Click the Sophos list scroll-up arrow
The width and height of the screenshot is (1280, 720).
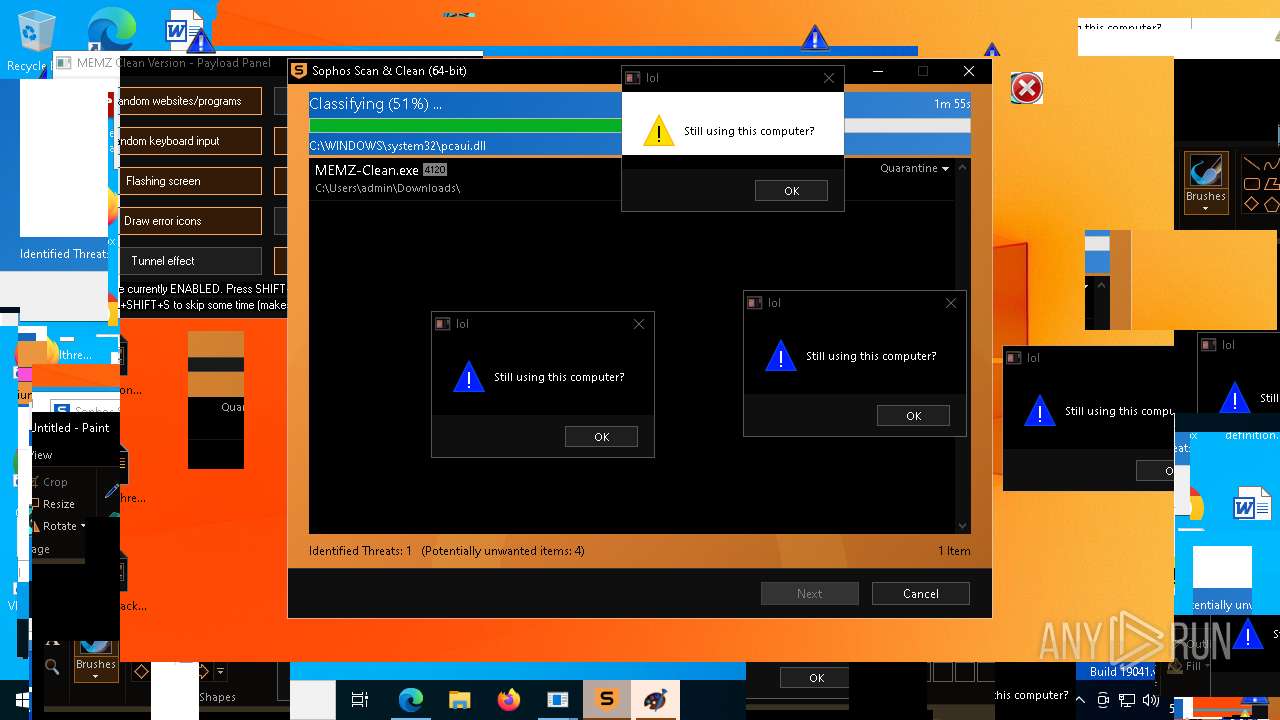click(x=962, y=168)
